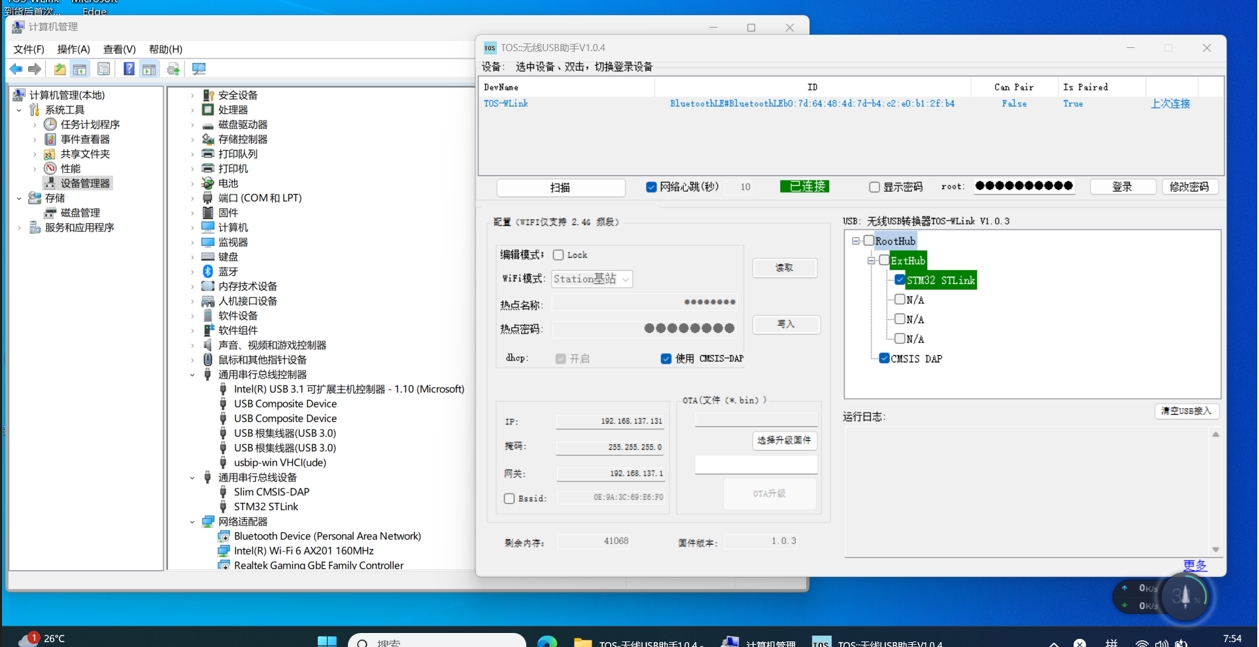Collapse 系统工具 in Computer Management tree
Screen dimensions: 1259x647
(19, 110)
